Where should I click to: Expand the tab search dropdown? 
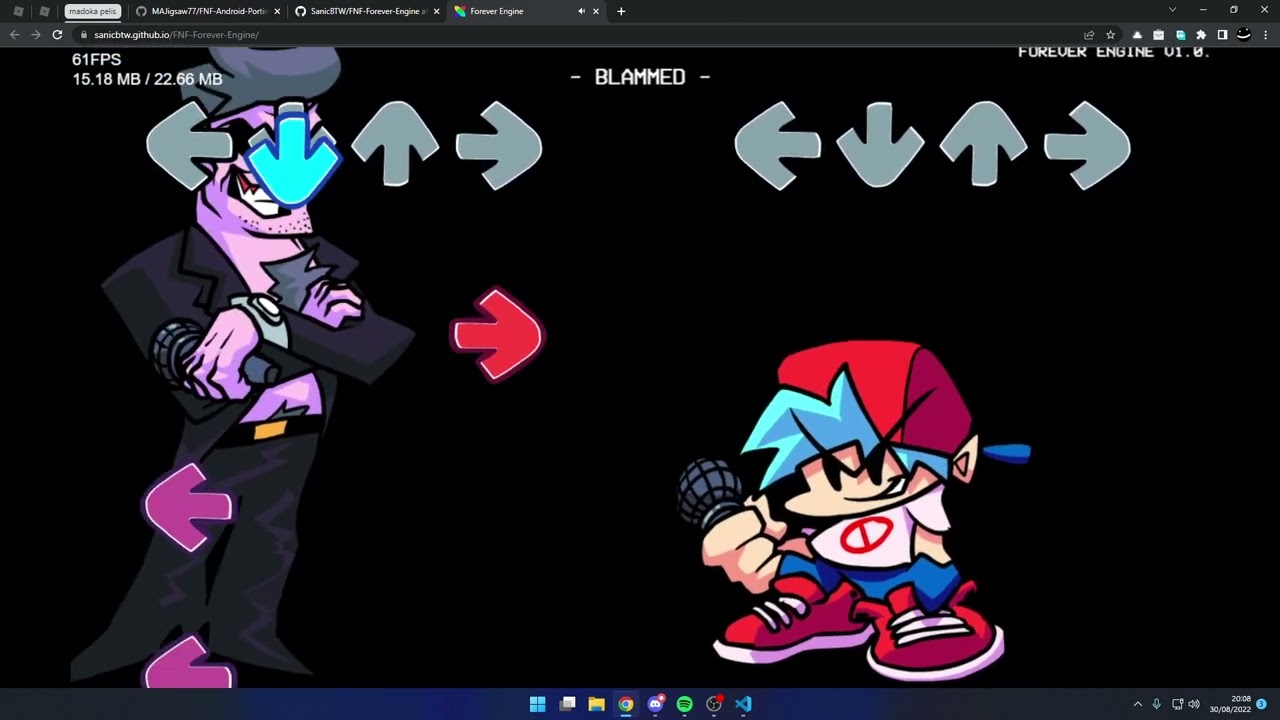pyautogui.click(x=1172, y=10)
